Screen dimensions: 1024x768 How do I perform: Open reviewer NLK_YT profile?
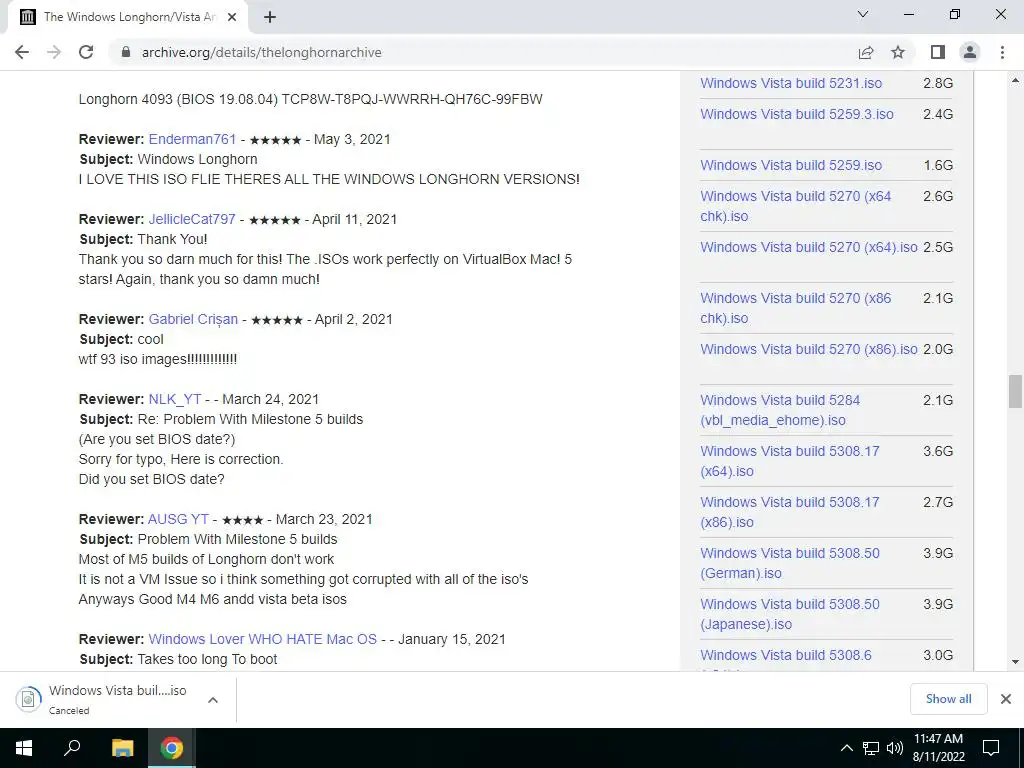[175, 399]
